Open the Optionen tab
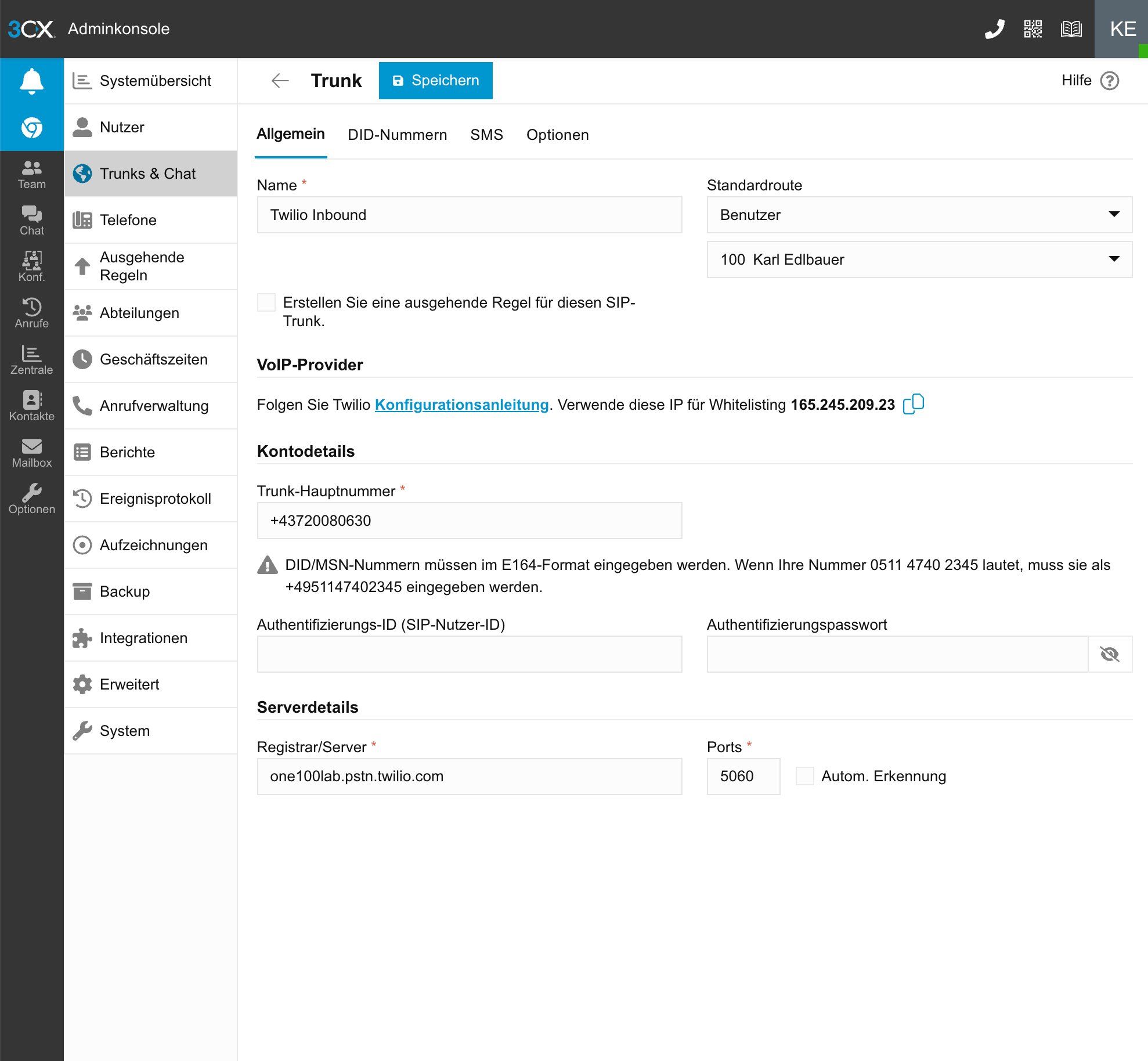 [x=557, y=135]
